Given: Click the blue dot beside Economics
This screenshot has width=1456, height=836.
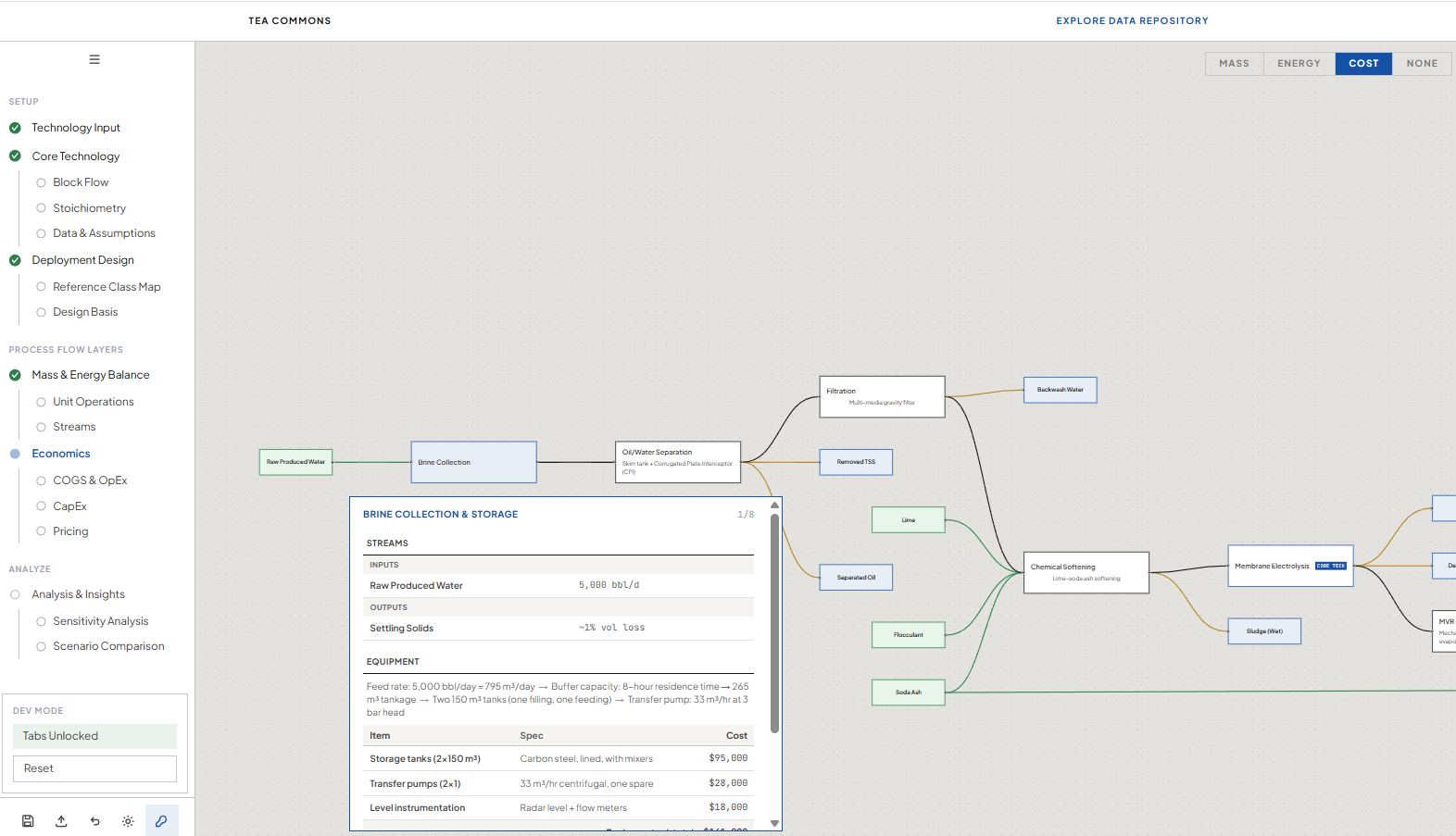Looking at the screenshot, I should (x=15, y=454).
